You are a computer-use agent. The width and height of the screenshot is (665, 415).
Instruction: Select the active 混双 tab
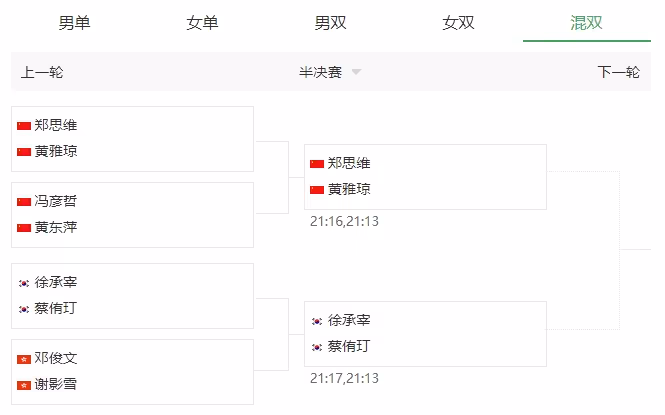587,22
